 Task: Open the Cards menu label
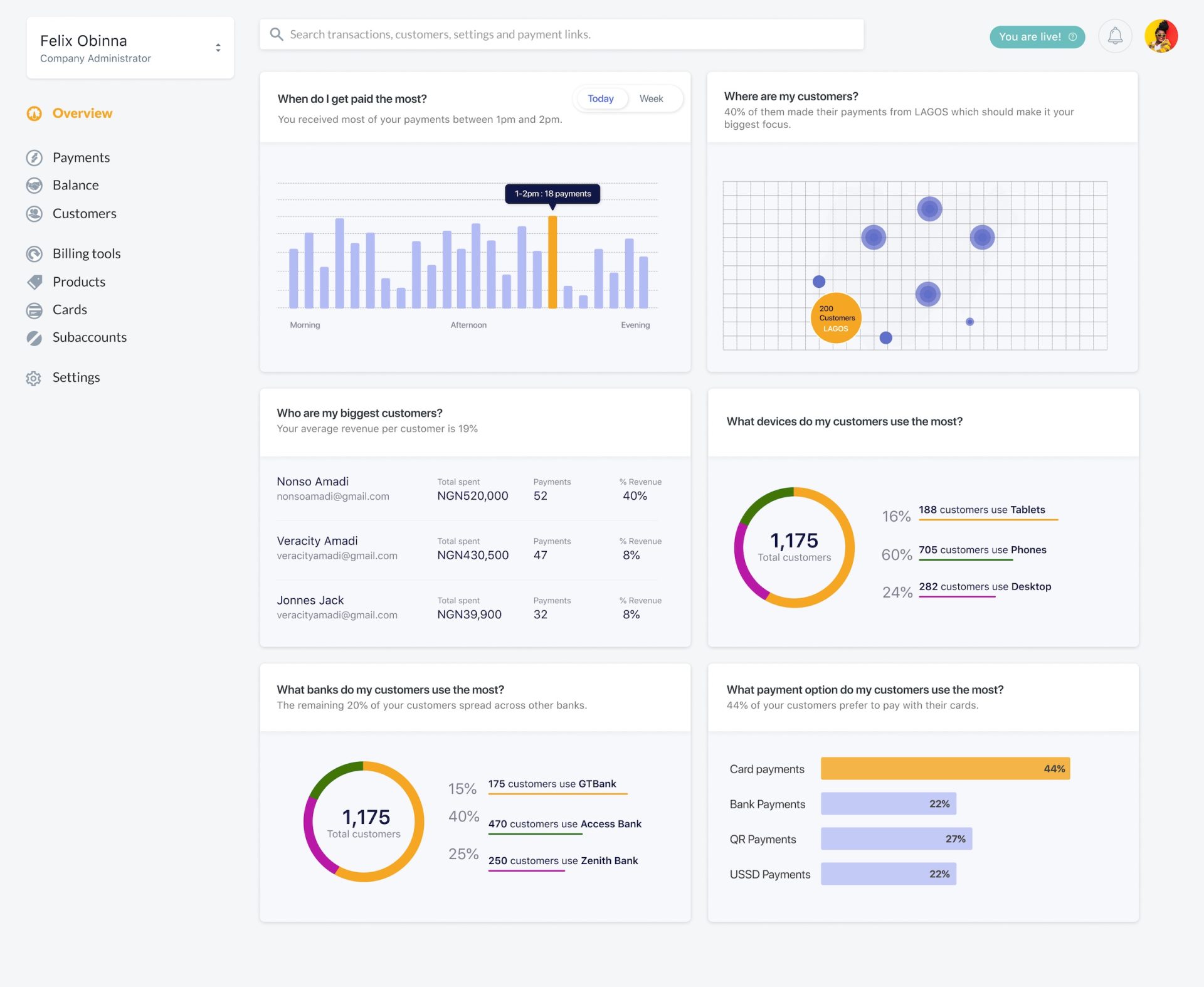click(x=70, y=310)
